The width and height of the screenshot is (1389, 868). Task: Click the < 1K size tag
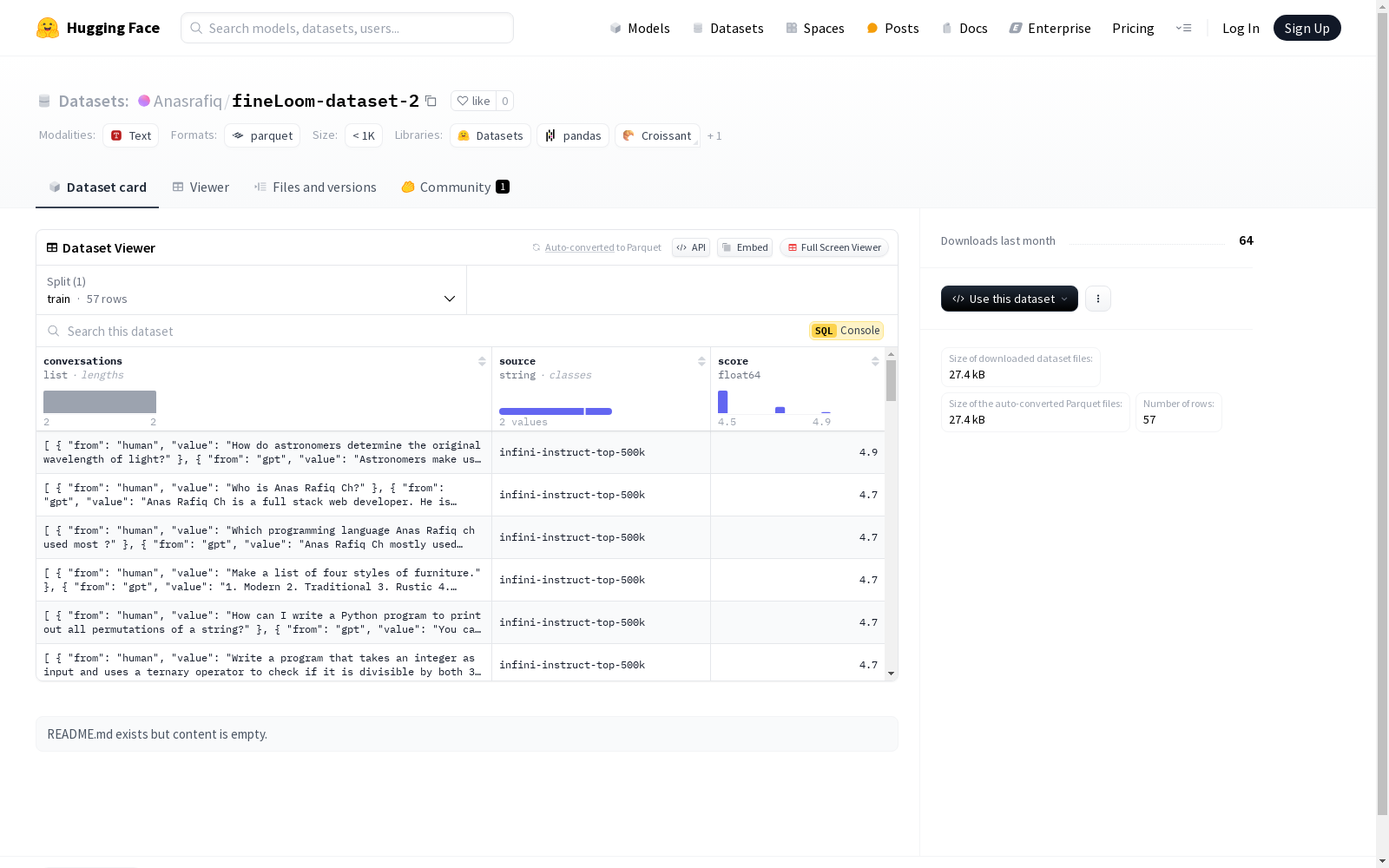[364, 135]
